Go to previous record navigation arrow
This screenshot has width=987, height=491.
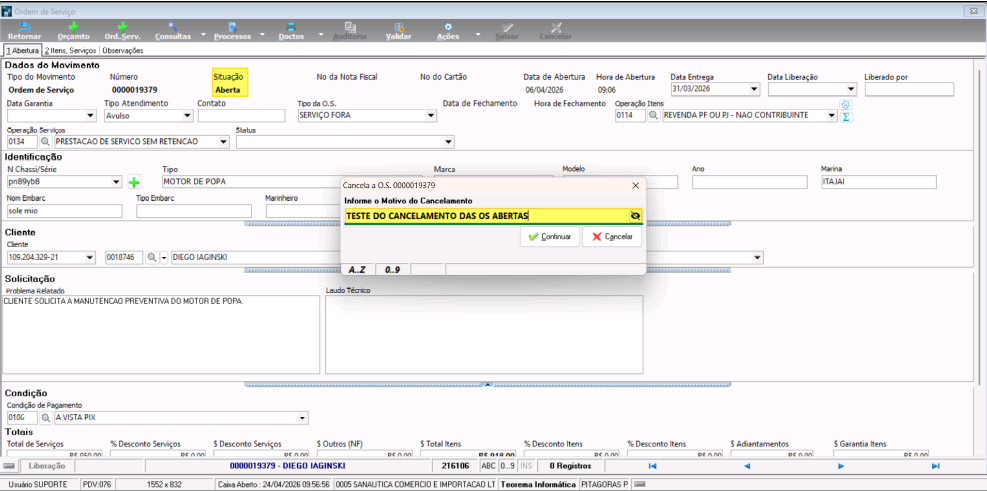[747, 466]
